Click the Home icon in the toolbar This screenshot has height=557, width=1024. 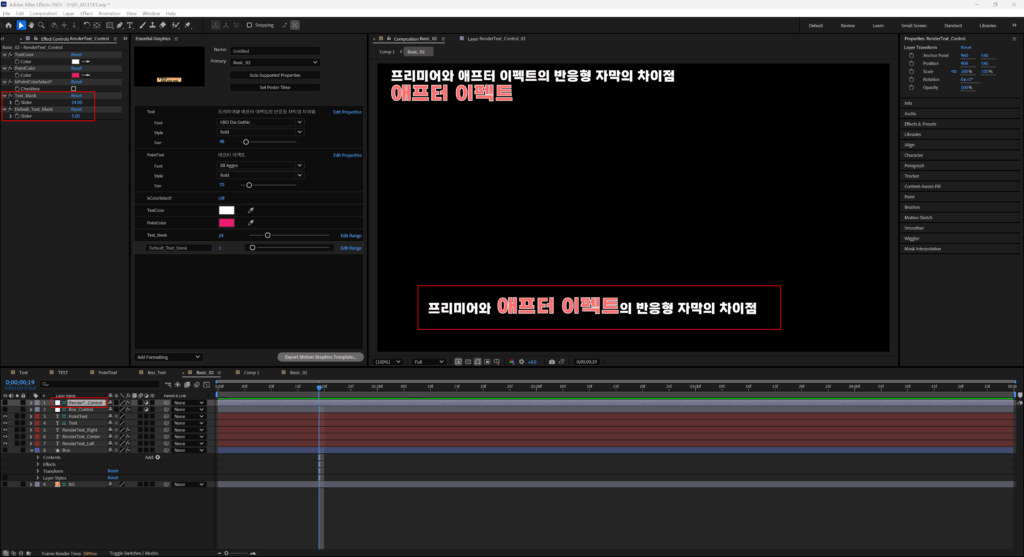(8, 25)
